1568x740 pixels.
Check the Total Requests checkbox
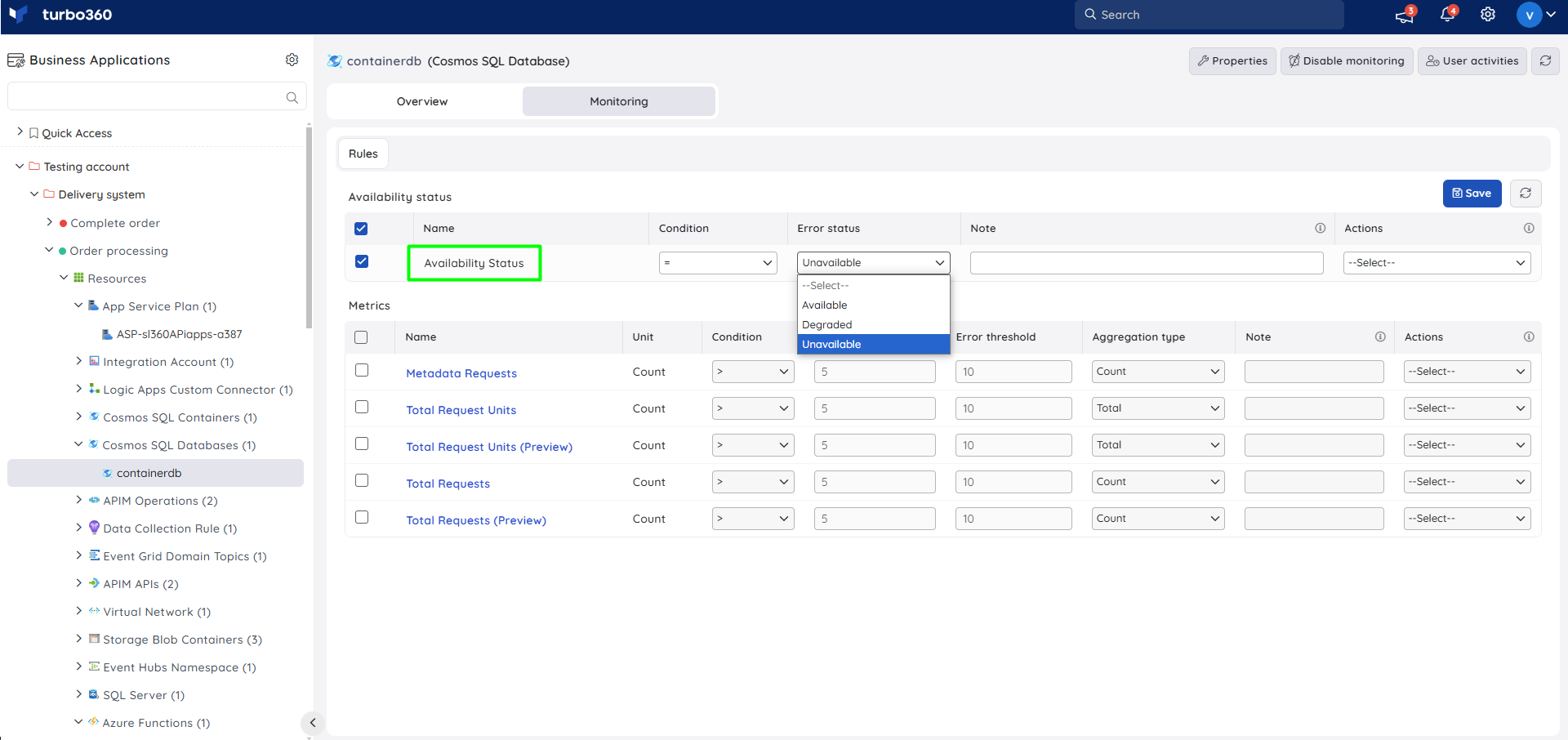point(362,480)
